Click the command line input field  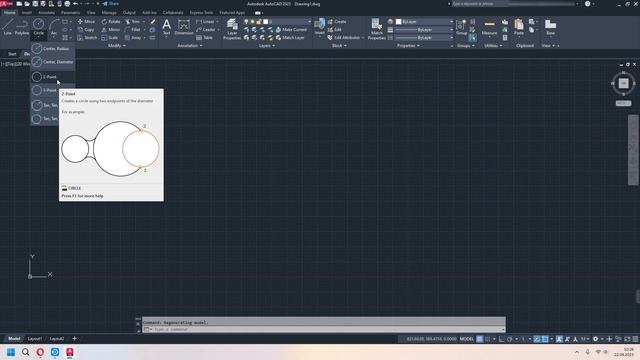coord(324,329)
